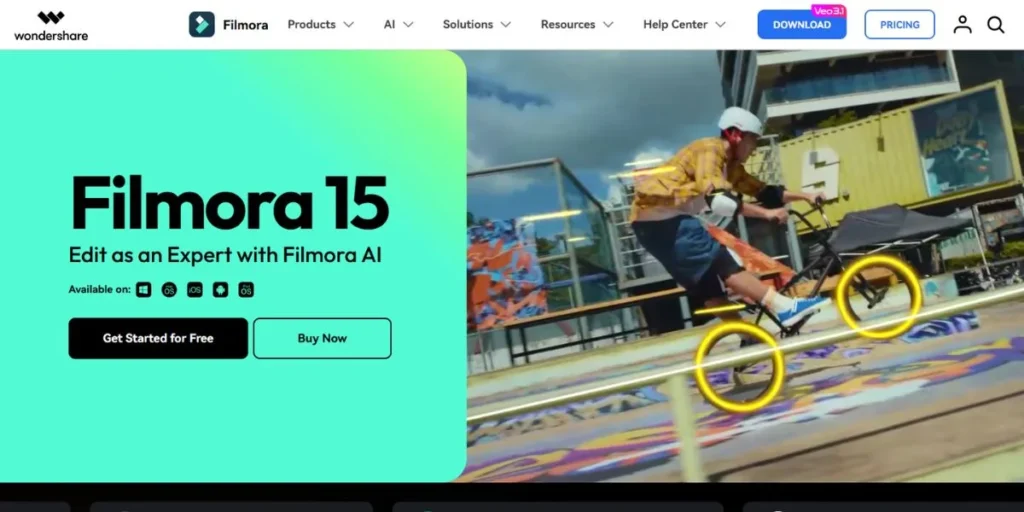The height and width of the screenshot is (512, 1024).
Task: Click "Edit as an Expert with Filmora AI" text
Action: pos(225,255)
